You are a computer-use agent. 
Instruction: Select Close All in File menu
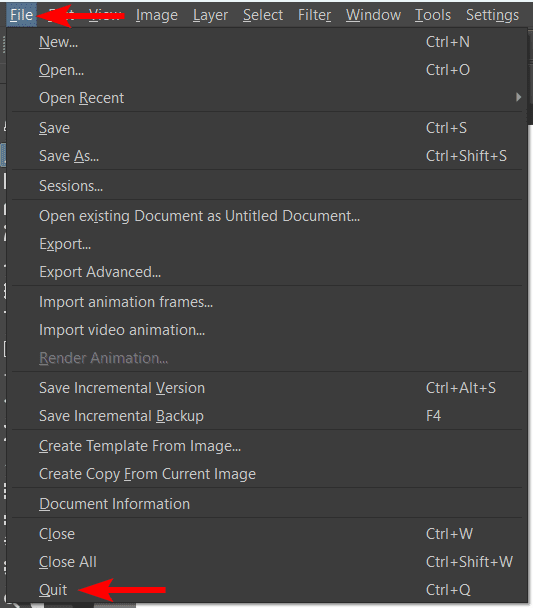(x=267, y=562)
